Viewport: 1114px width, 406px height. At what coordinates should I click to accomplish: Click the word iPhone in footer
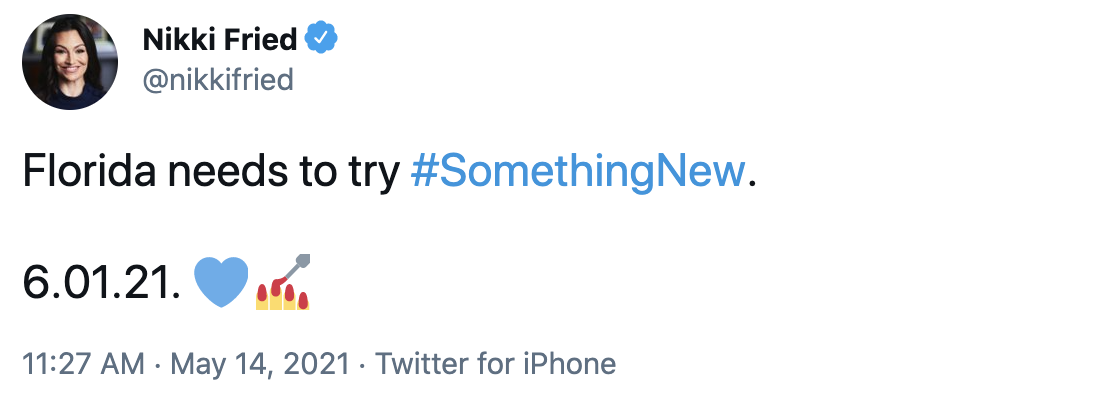[x=570, y=363]
